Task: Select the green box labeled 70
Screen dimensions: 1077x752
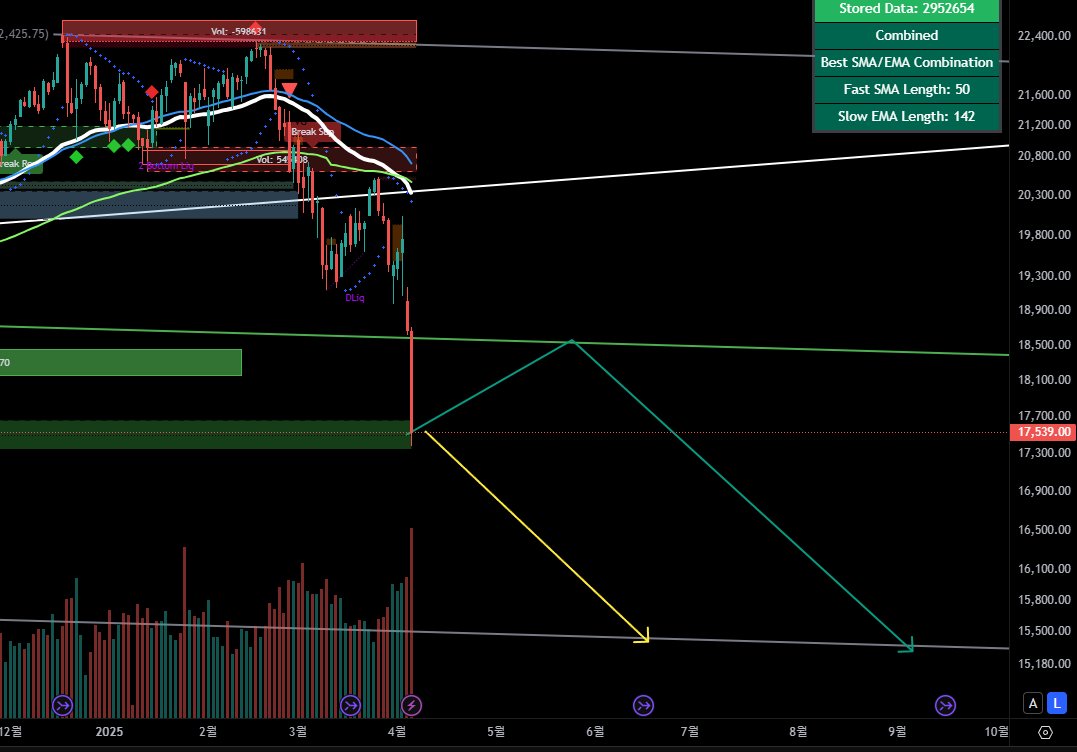Action: (121, 363)
